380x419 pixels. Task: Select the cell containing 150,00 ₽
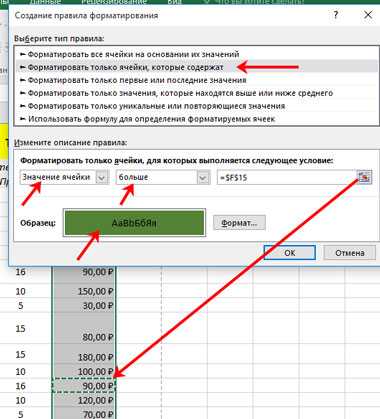coord(84,291)
